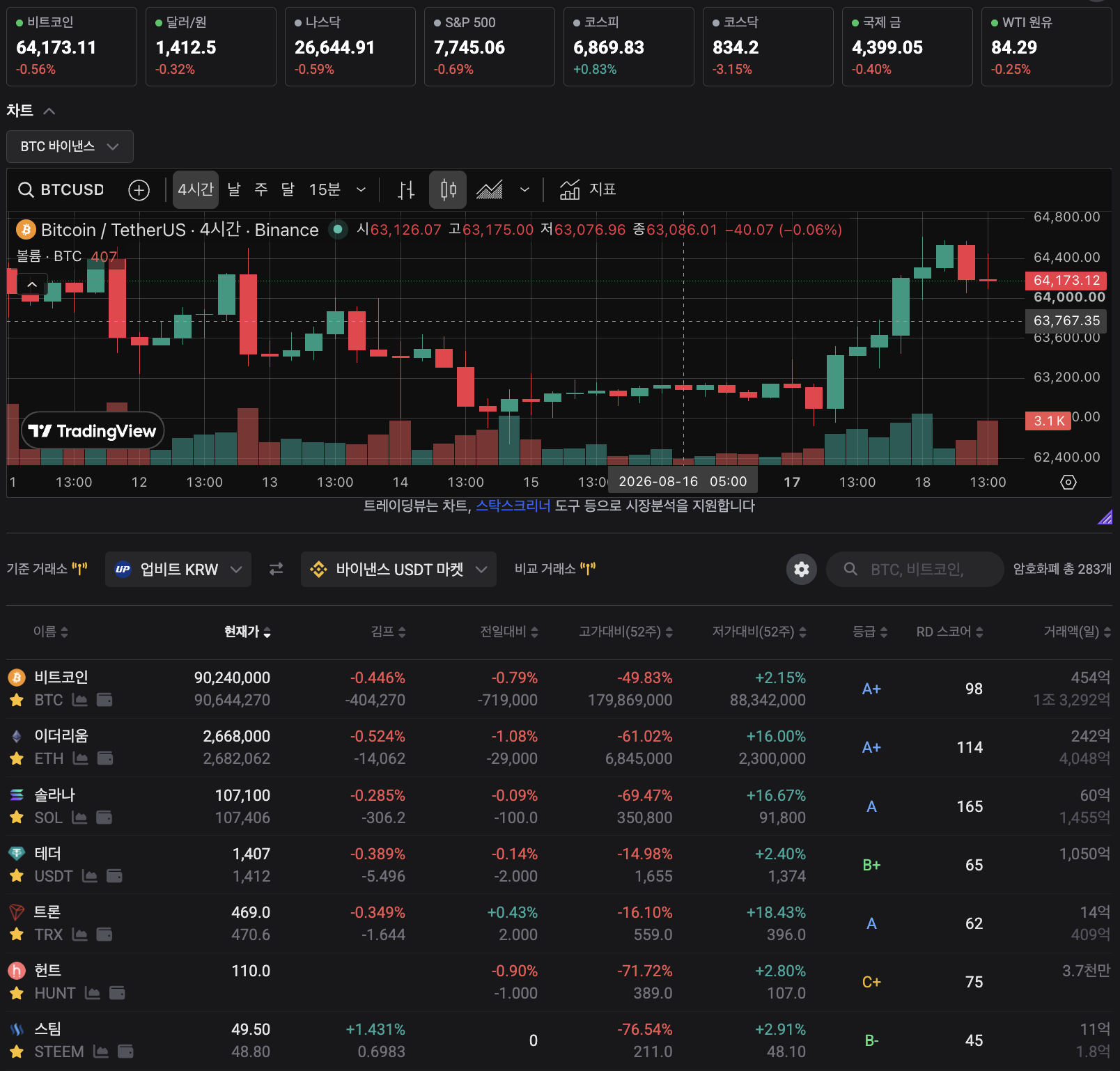Open chart settings hexagon icon

(1068, 482)
